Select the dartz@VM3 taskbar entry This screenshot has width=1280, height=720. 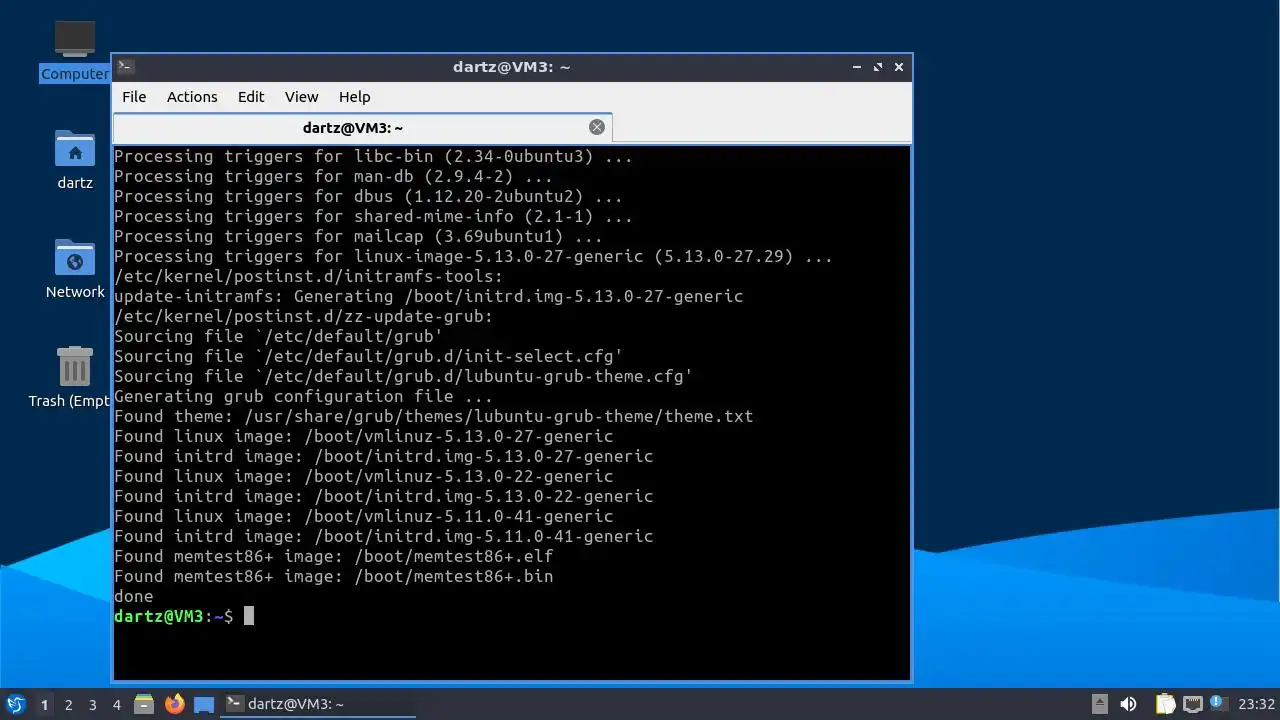(x=318, y=704)
